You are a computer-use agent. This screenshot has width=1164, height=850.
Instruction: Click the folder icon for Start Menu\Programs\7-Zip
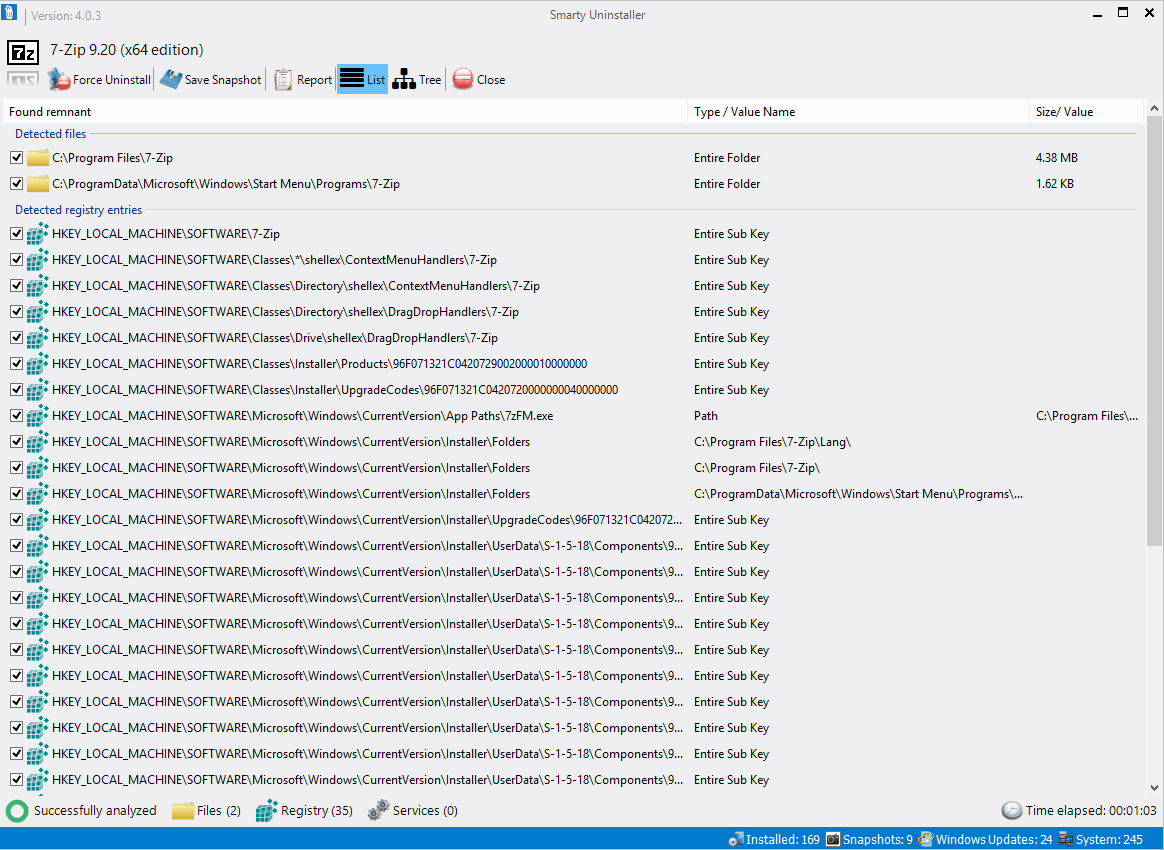[x=38, y=183]
